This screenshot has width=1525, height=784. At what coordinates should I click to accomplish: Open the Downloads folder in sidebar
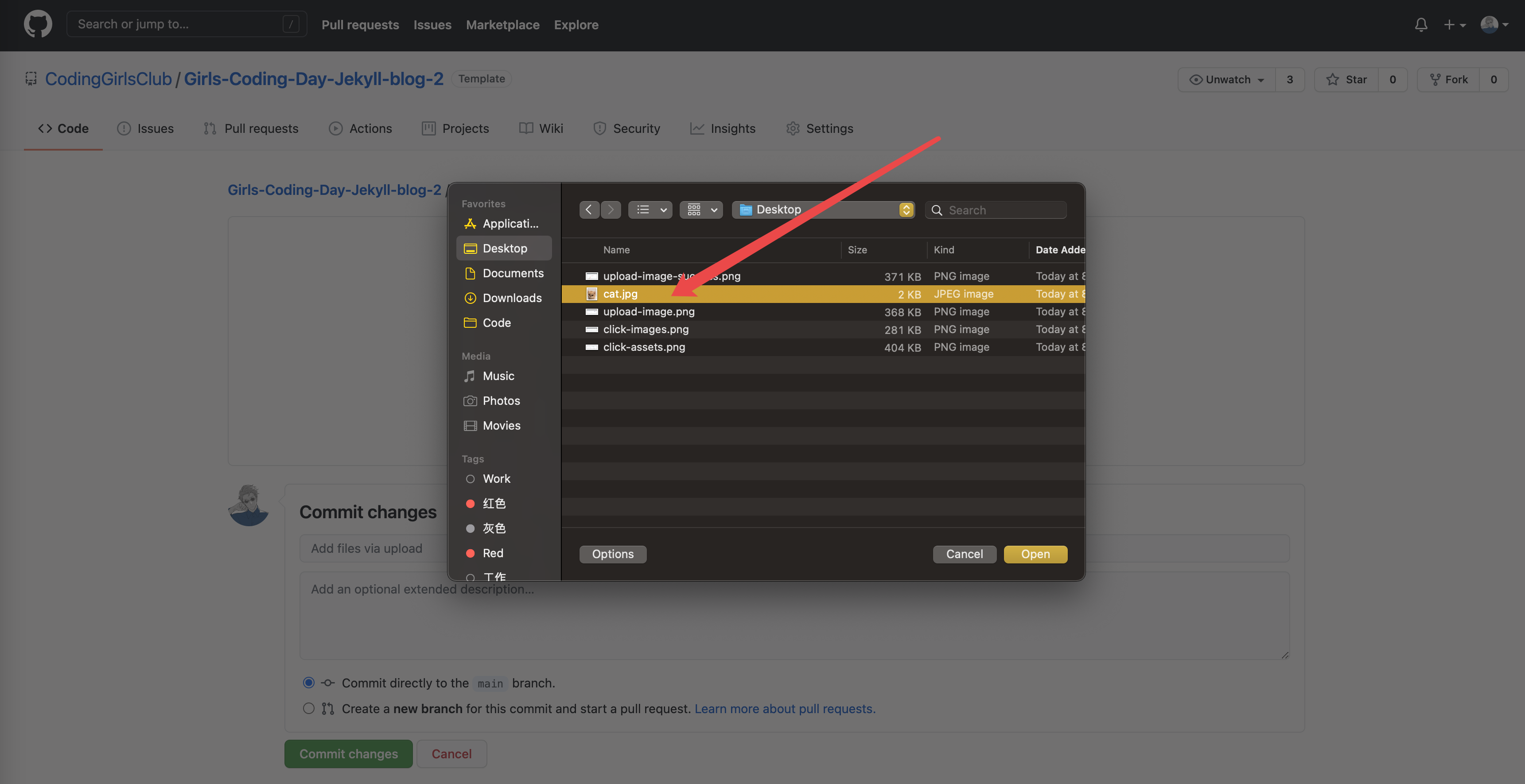[511, 298]
